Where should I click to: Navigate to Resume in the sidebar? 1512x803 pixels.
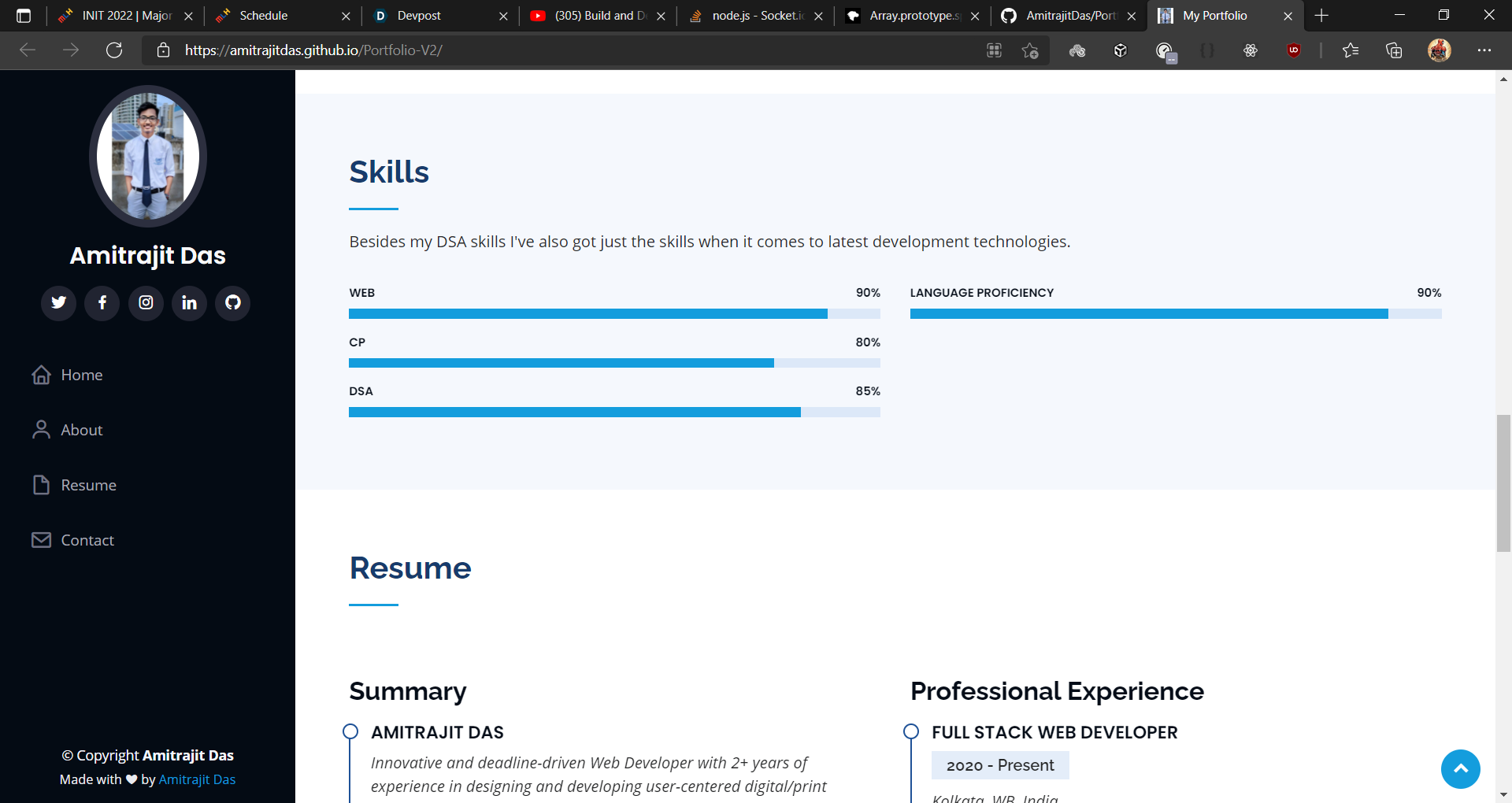coord(74,485)
